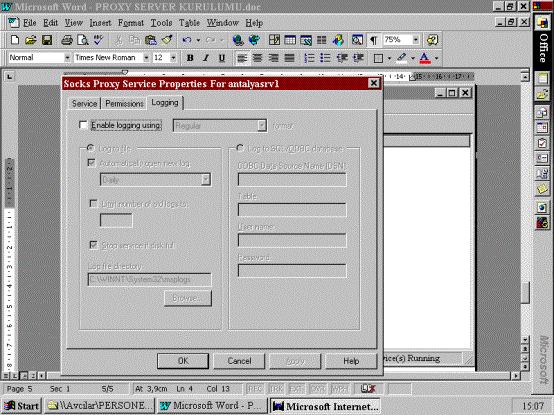The image size is (554, 415).
Task: Switch to the Service tab
Action: (x=84, y=103)
